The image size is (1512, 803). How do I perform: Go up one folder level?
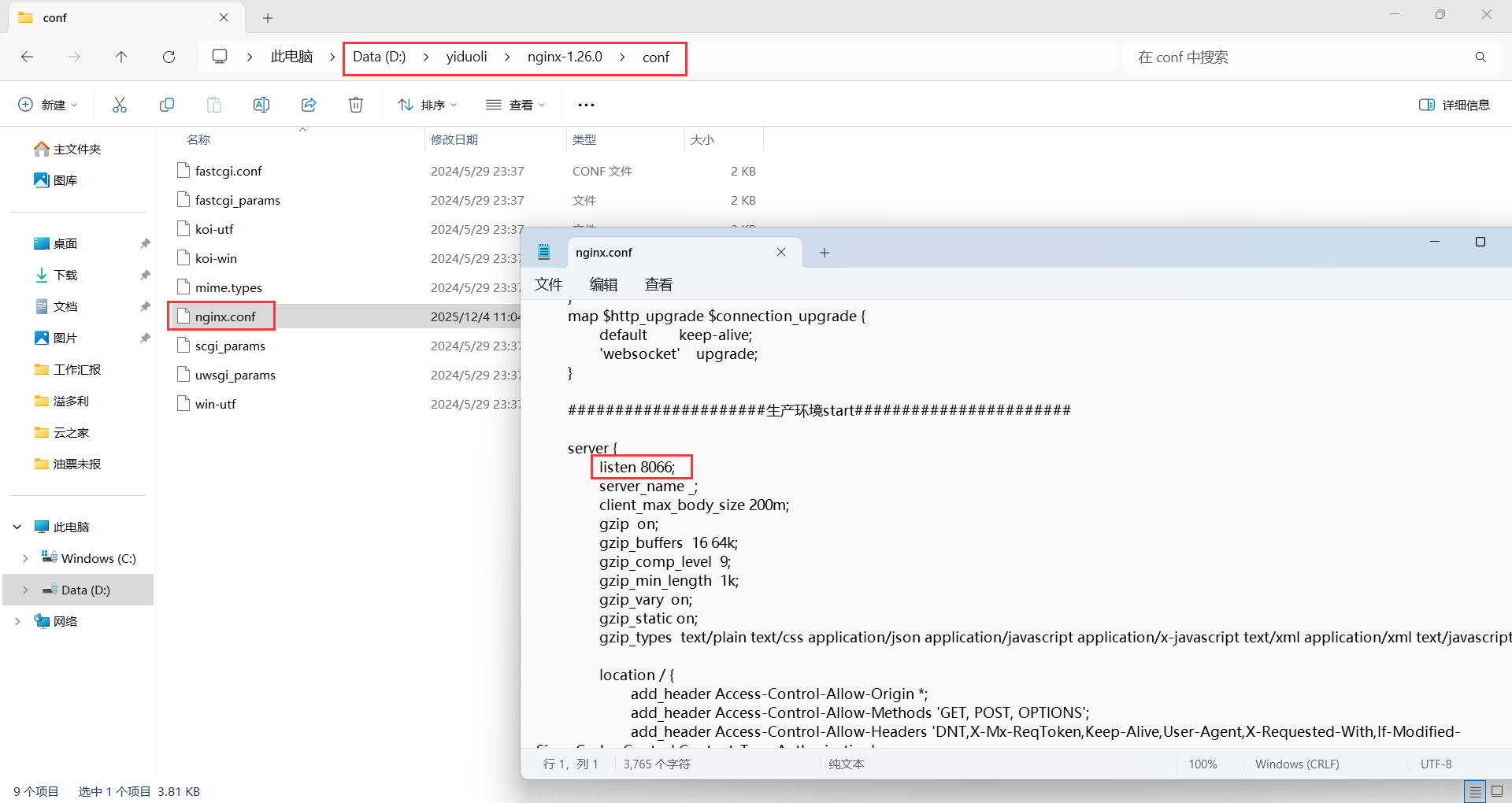[x=121, y=57]
